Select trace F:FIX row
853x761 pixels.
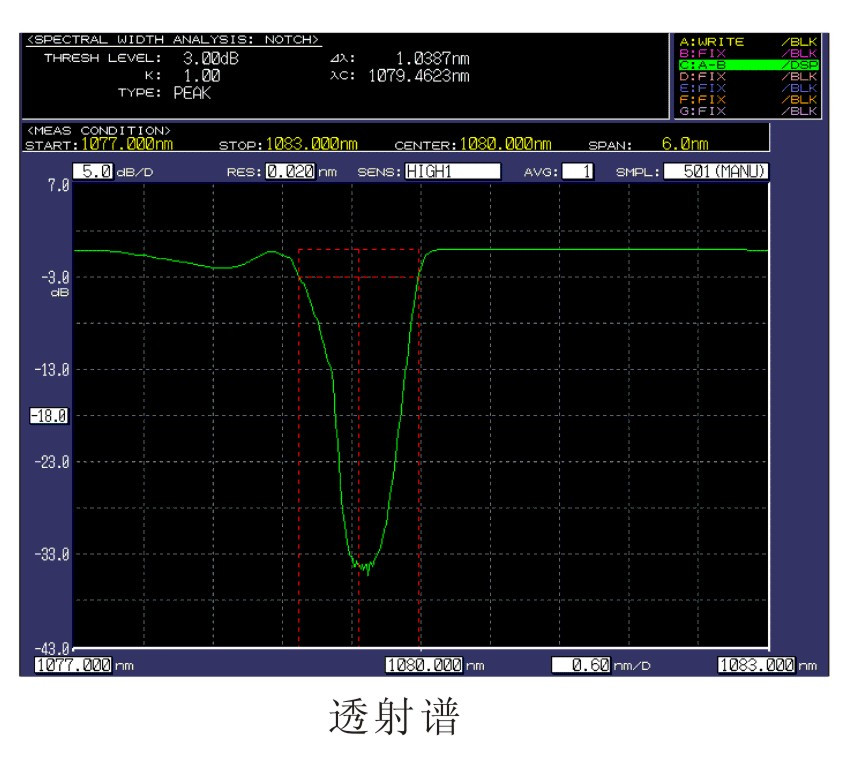coord(748,100)
